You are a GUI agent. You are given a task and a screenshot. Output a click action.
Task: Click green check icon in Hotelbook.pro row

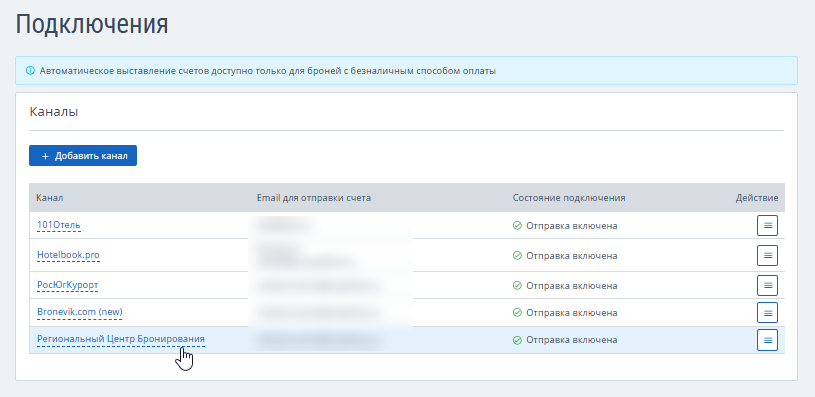point(517,256)
